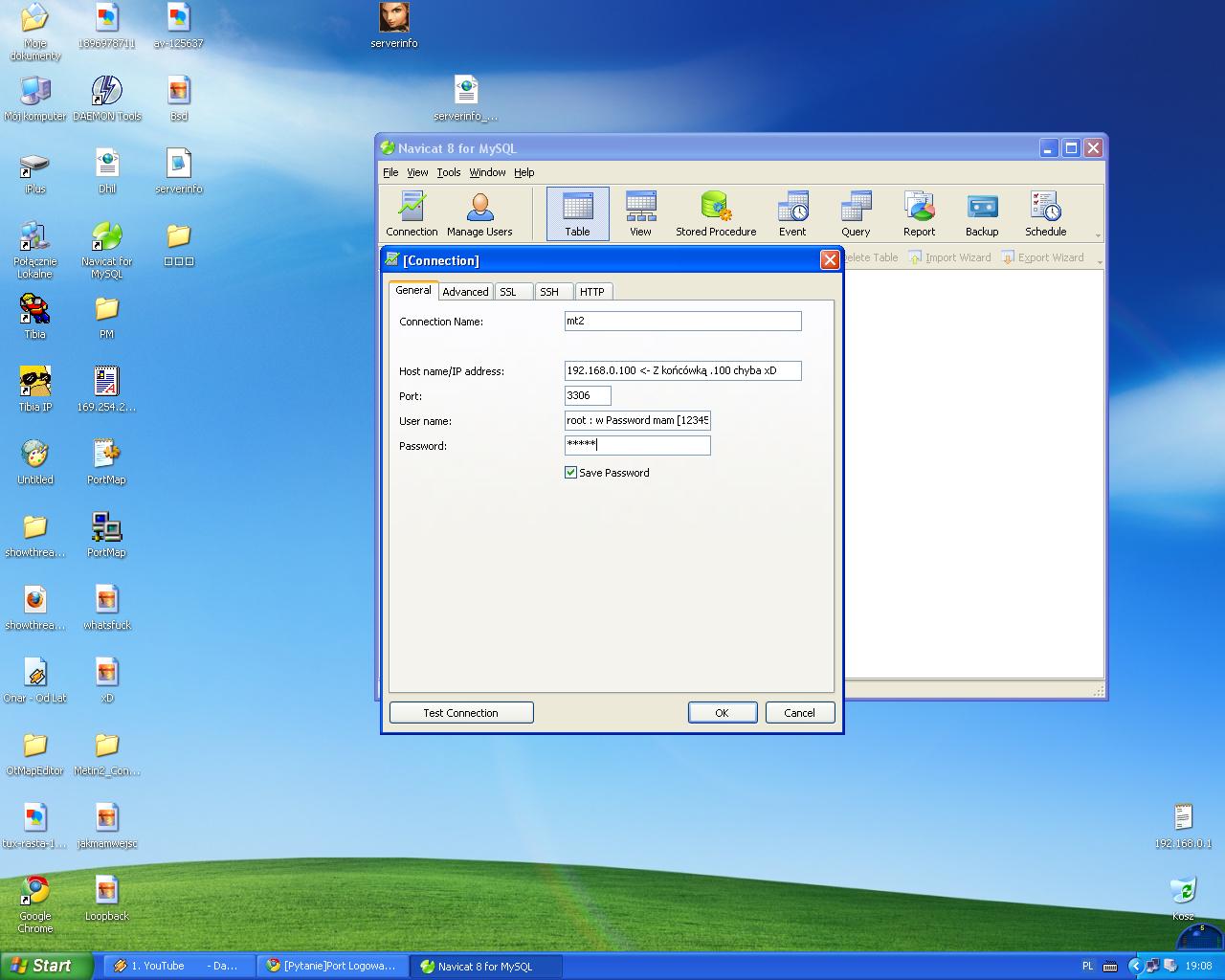Select Google Chrome desktop shortcut

pos(35,903)
